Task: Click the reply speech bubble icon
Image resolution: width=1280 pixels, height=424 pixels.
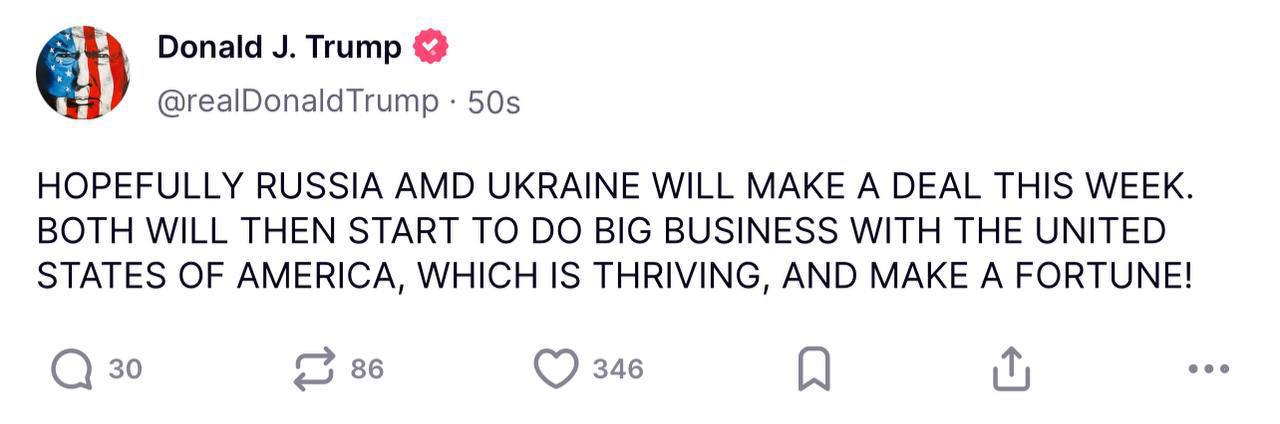Action: tap(70, 369)
